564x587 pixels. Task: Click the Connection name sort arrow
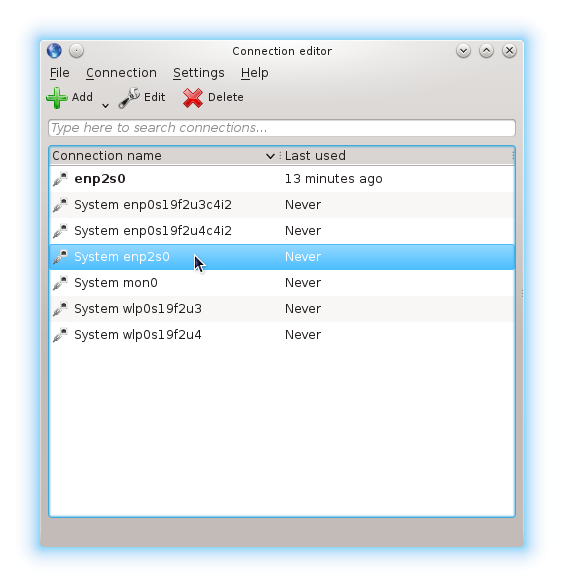[x=270, y=156]
